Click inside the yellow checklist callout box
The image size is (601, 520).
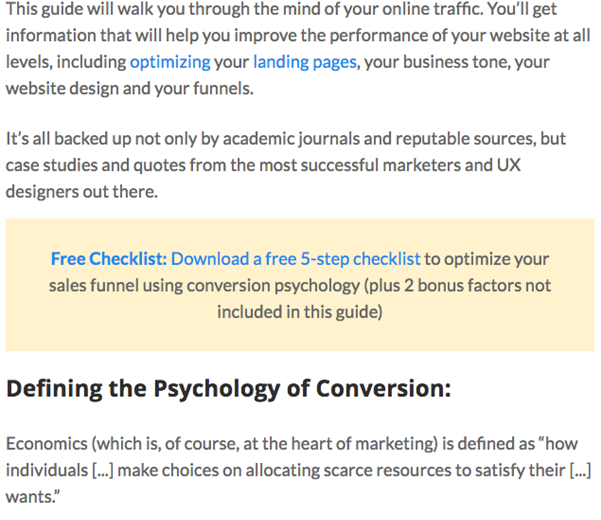300,285
